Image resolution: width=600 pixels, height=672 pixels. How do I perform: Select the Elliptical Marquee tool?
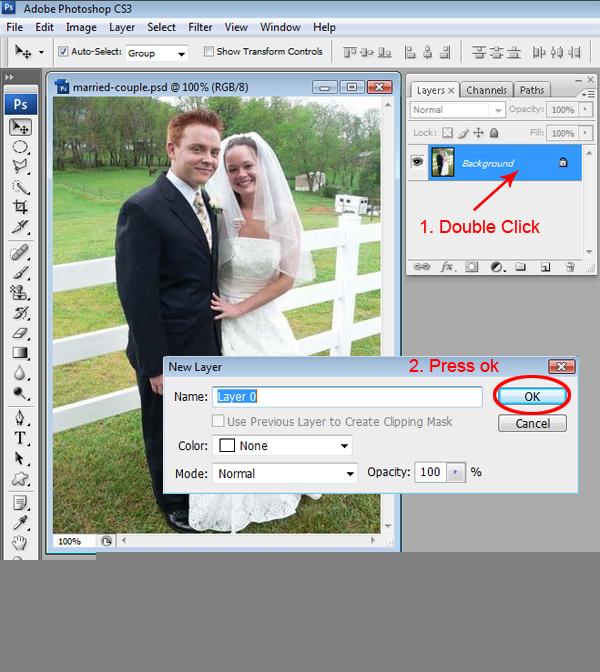pos(20,147)
